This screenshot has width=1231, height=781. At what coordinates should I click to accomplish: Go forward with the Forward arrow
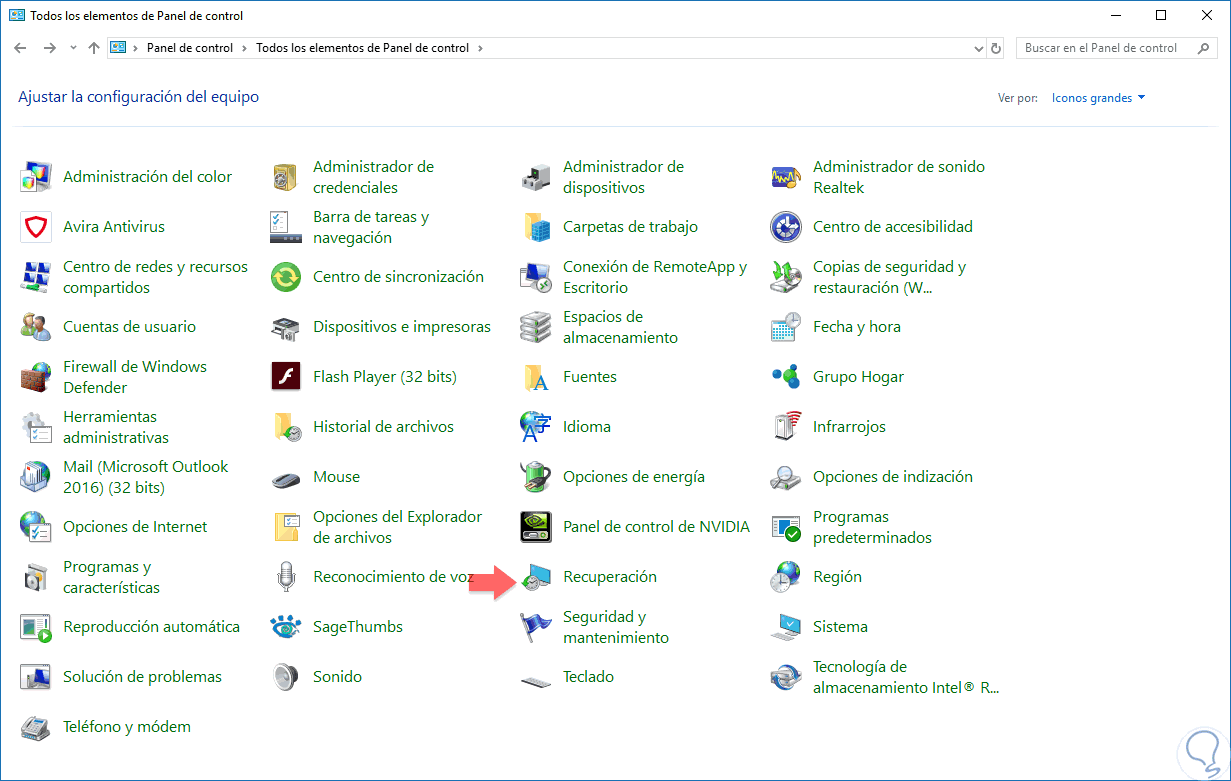[50, 48]
